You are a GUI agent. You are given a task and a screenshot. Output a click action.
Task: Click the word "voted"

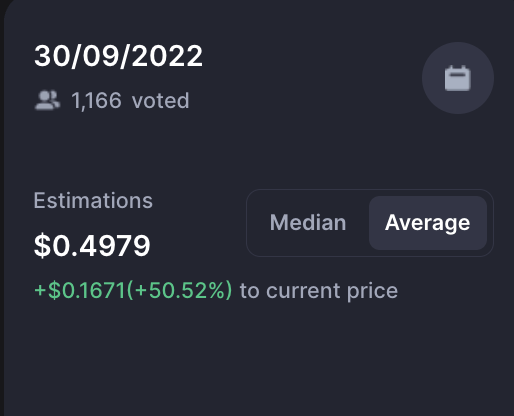tap(160, 100)
